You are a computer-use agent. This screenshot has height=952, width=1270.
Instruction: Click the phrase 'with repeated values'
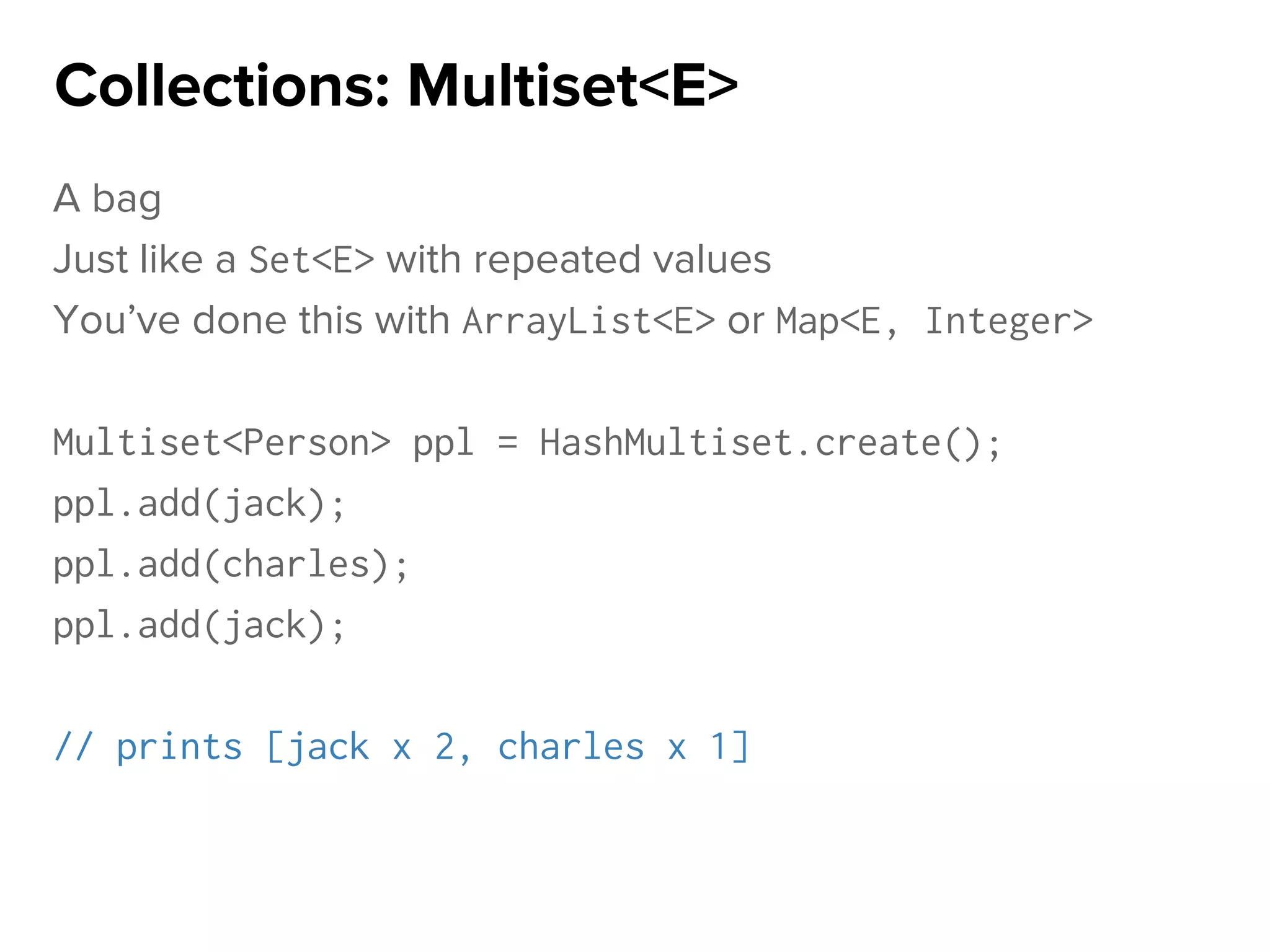(x=579, y=259)
